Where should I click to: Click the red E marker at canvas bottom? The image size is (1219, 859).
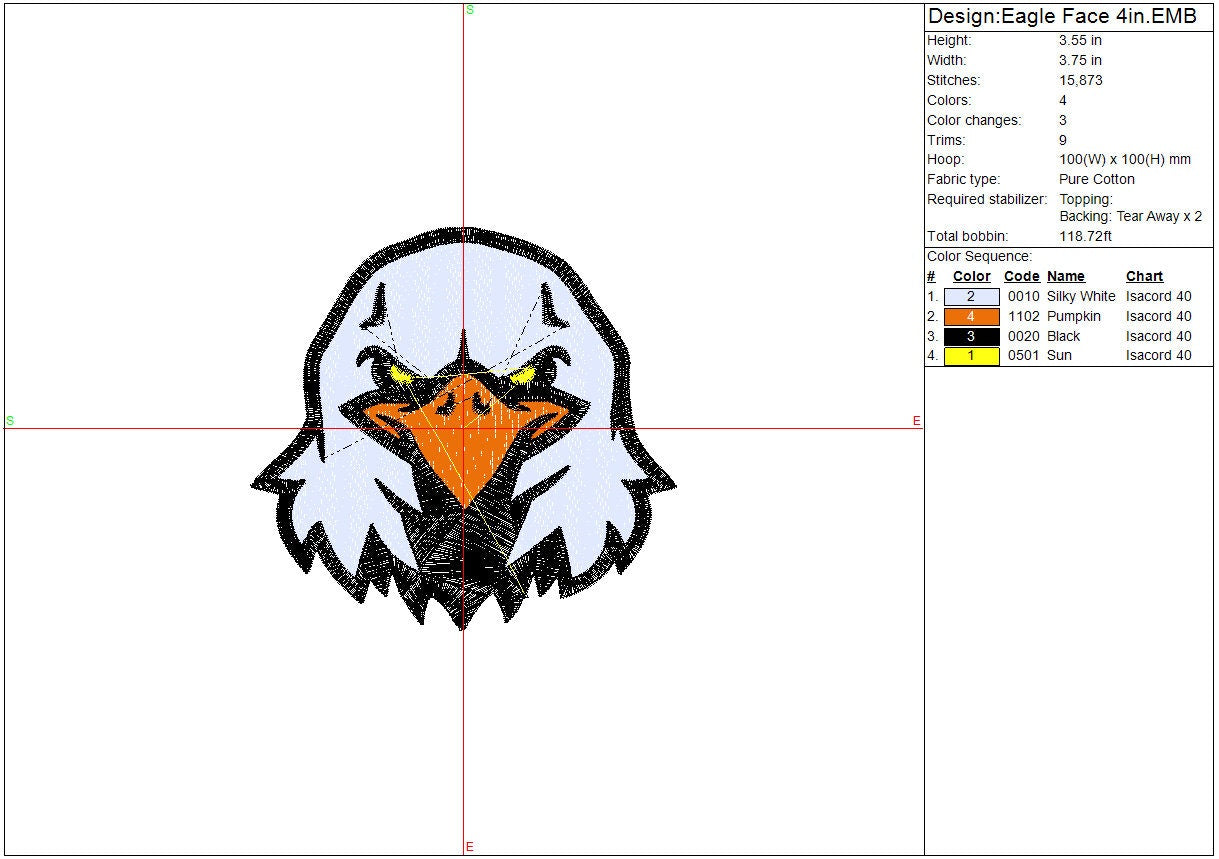tap(470, 847)
